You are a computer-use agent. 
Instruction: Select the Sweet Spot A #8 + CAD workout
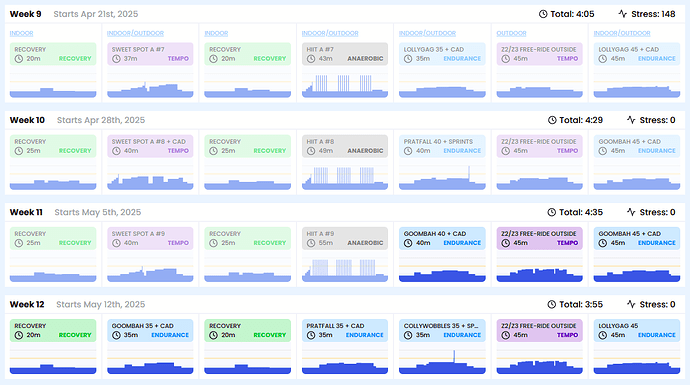(x=150, y=146)
